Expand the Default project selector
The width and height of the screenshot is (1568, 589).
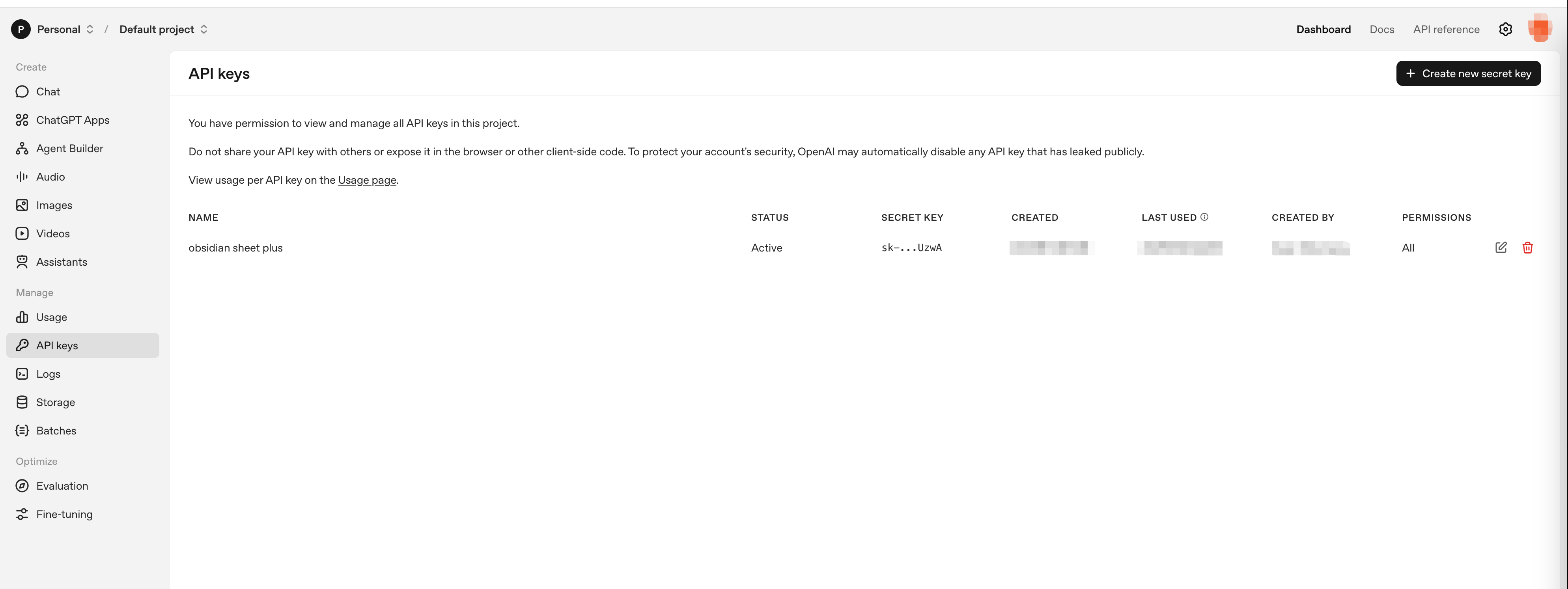click(163, 29)
